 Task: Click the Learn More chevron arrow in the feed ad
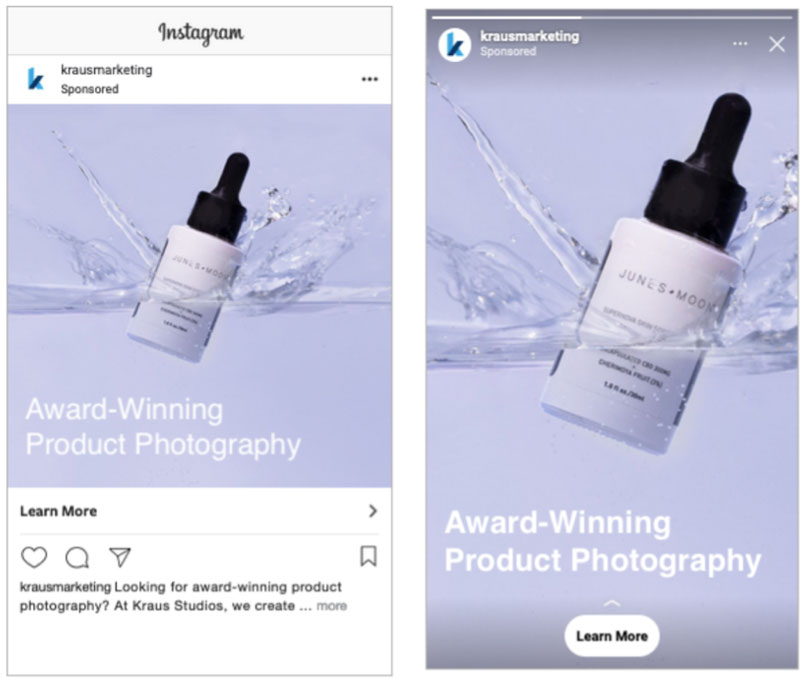(372, 511)
